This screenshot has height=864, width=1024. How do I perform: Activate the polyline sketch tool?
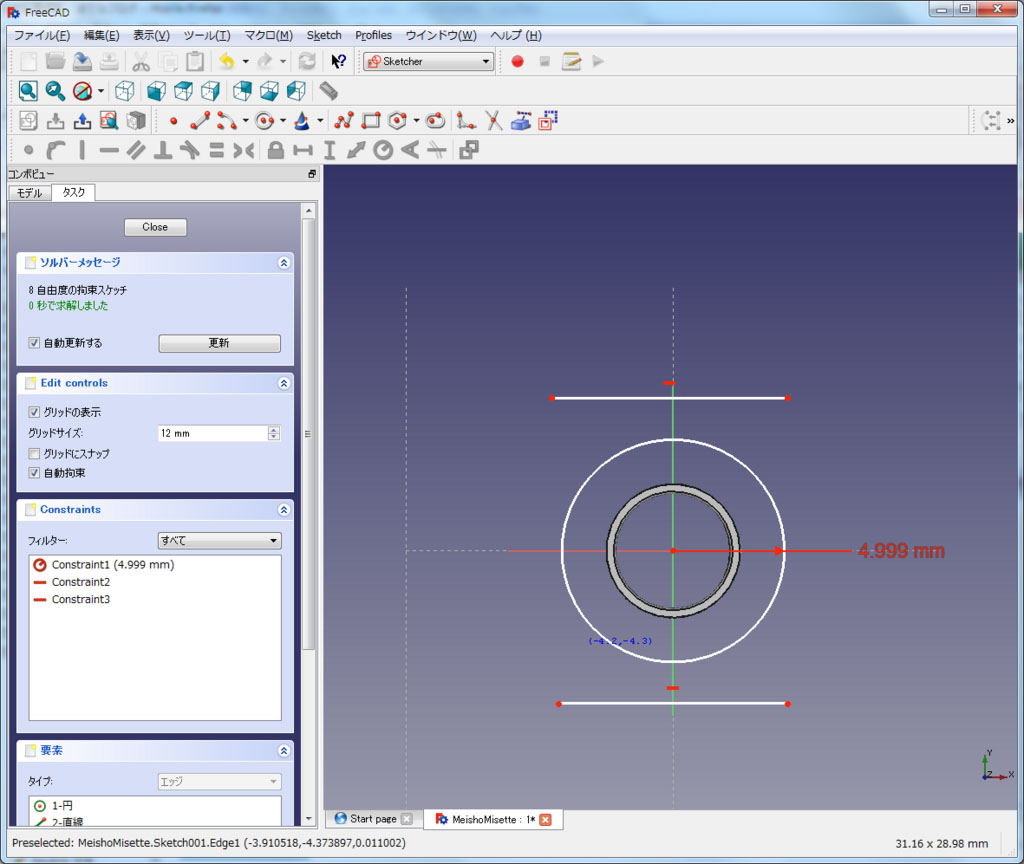[x=344, y=121]
